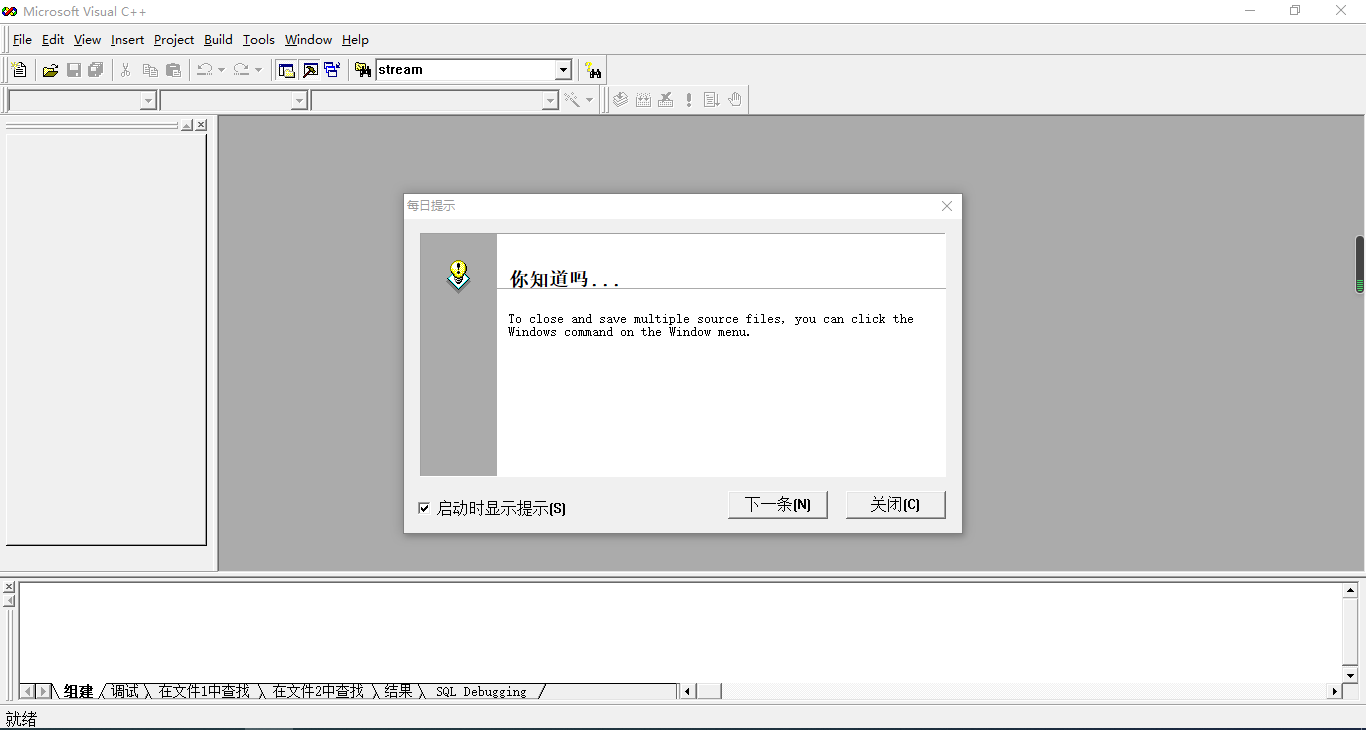Open the Project menu
Viewport: 1366px width, 730px height.
174,40
